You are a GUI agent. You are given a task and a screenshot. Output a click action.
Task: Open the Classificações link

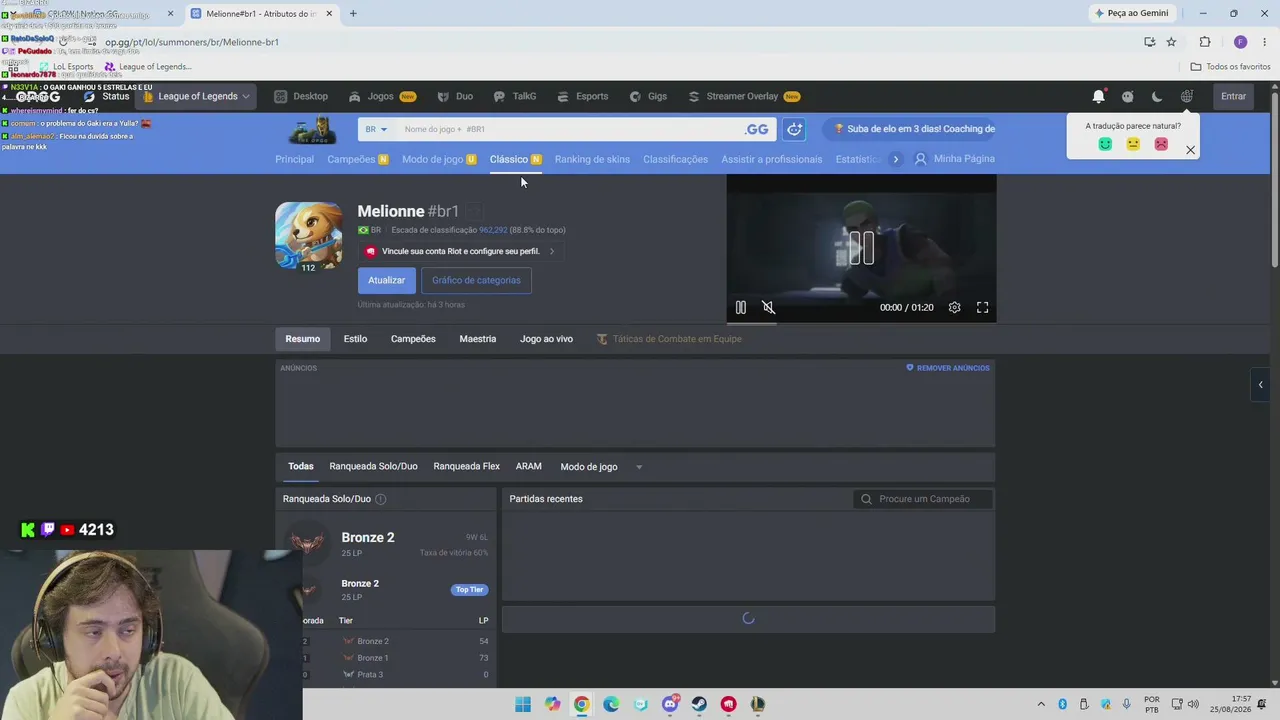[675, 159]
